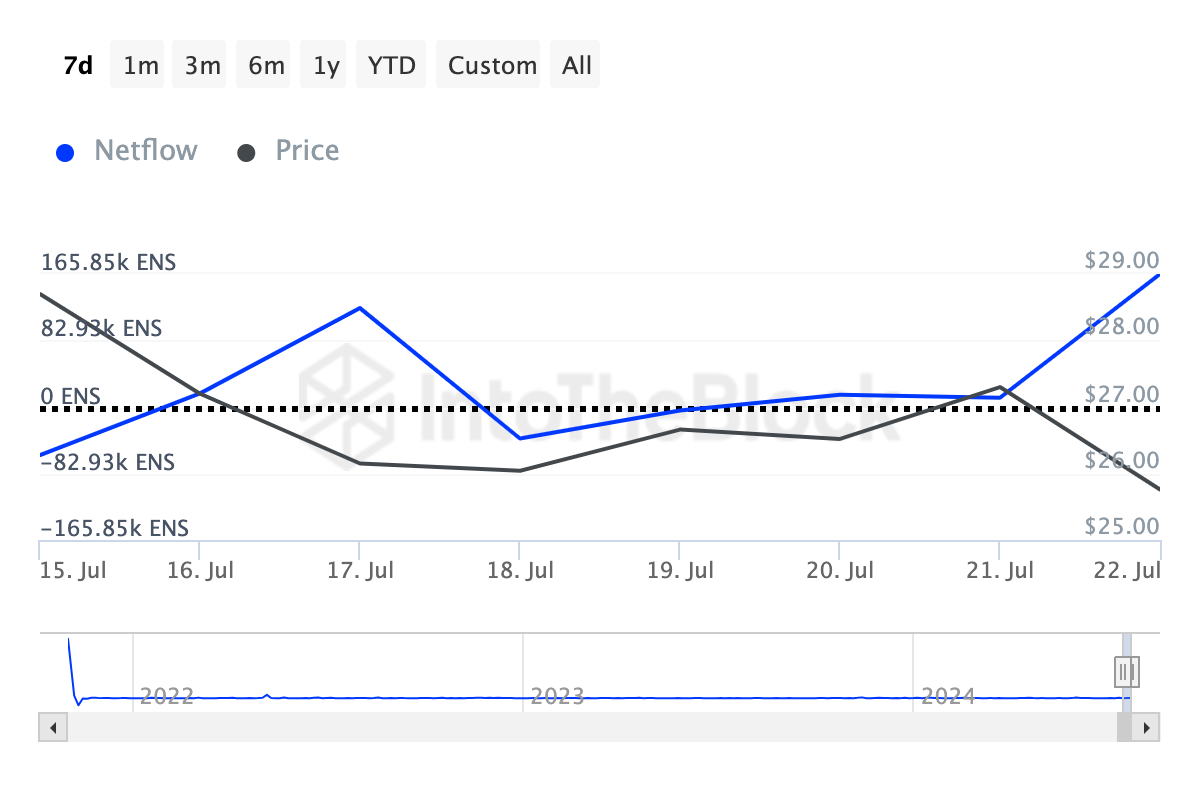
Task: Show the 3m time range
Action: [203, 66]
